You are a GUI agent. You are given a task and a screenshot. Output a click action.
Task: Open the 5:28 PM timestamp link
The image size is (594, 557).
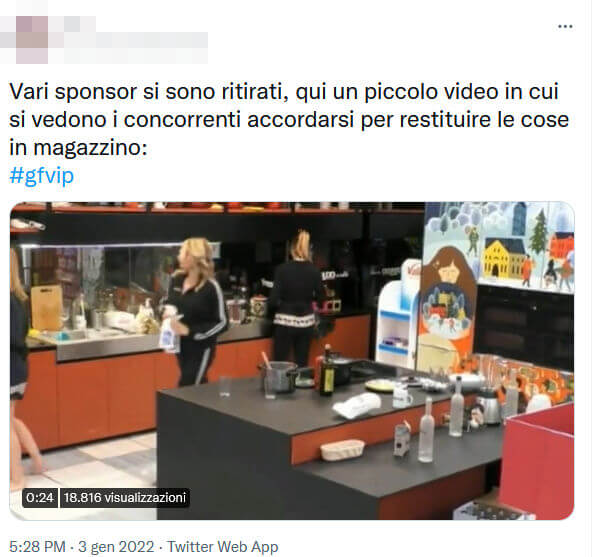(37, 547)
